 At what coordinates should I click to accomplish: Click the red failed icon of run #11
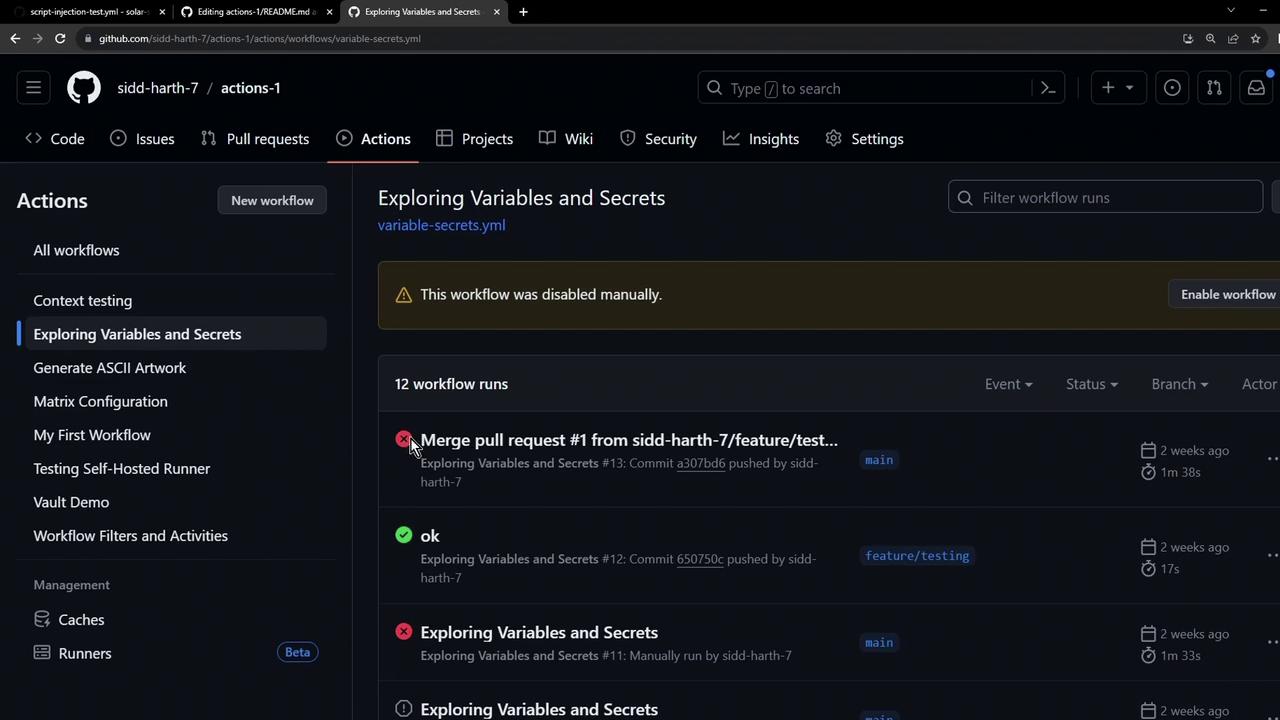pyautogui.click(x=403, y=632)
